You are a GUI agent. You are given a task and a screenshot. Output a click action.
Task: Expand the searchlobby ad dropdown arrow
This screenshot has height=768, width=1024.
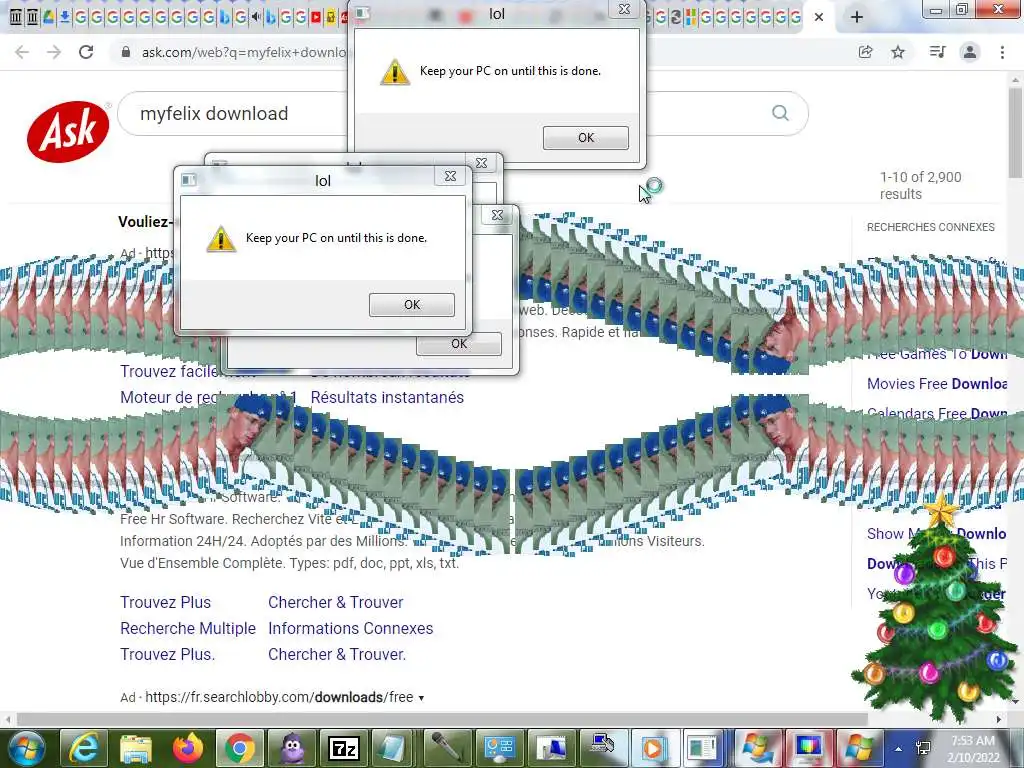coord(421,698)
